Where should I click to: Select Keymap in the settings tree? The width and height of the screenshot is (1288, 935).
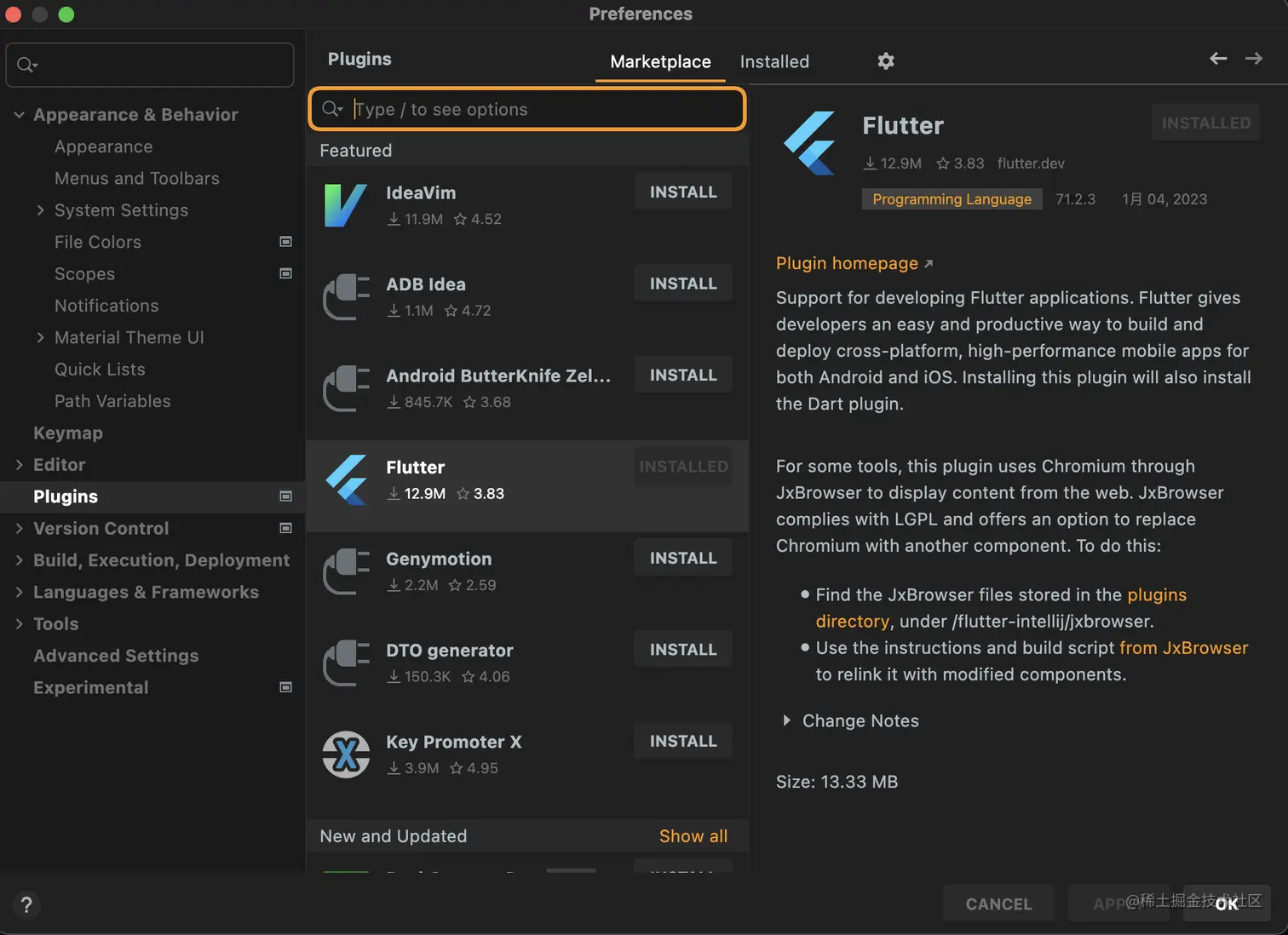pyautogui.click(x=68, y=433)
